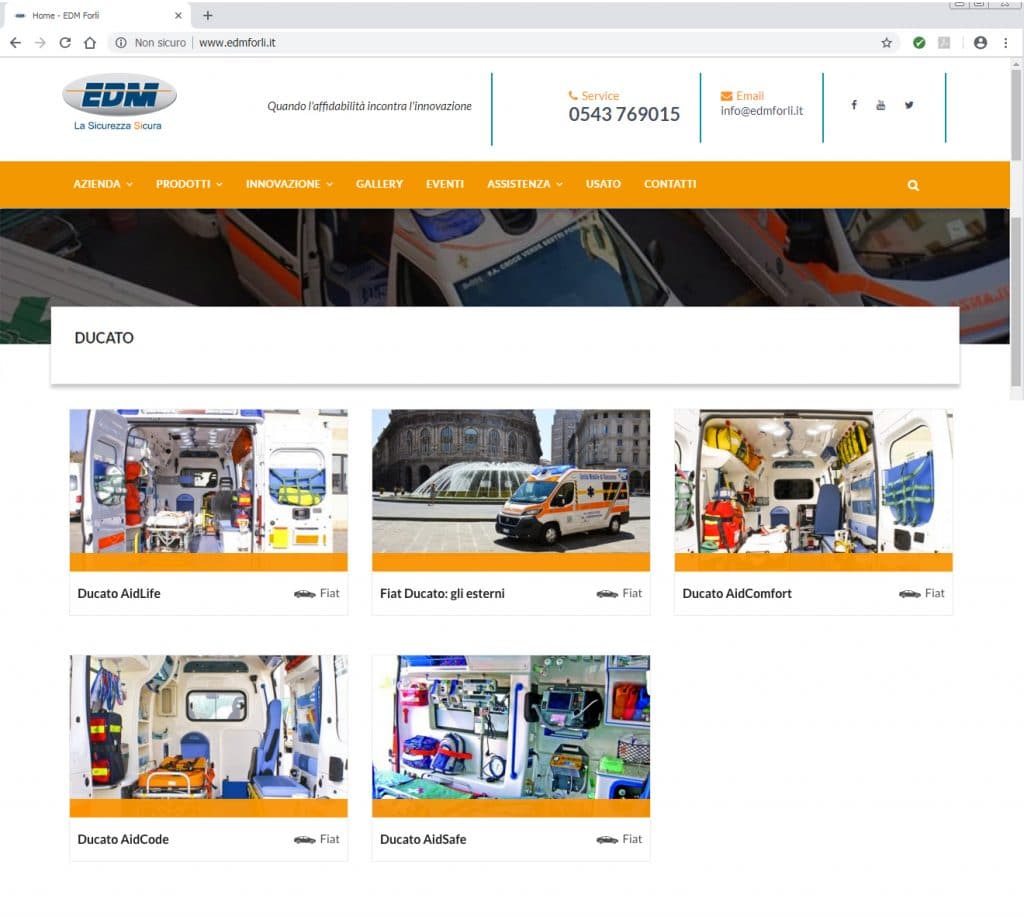Click the search magnifier in navbar
Viewport: 1024px width, 916px height.
913,185
